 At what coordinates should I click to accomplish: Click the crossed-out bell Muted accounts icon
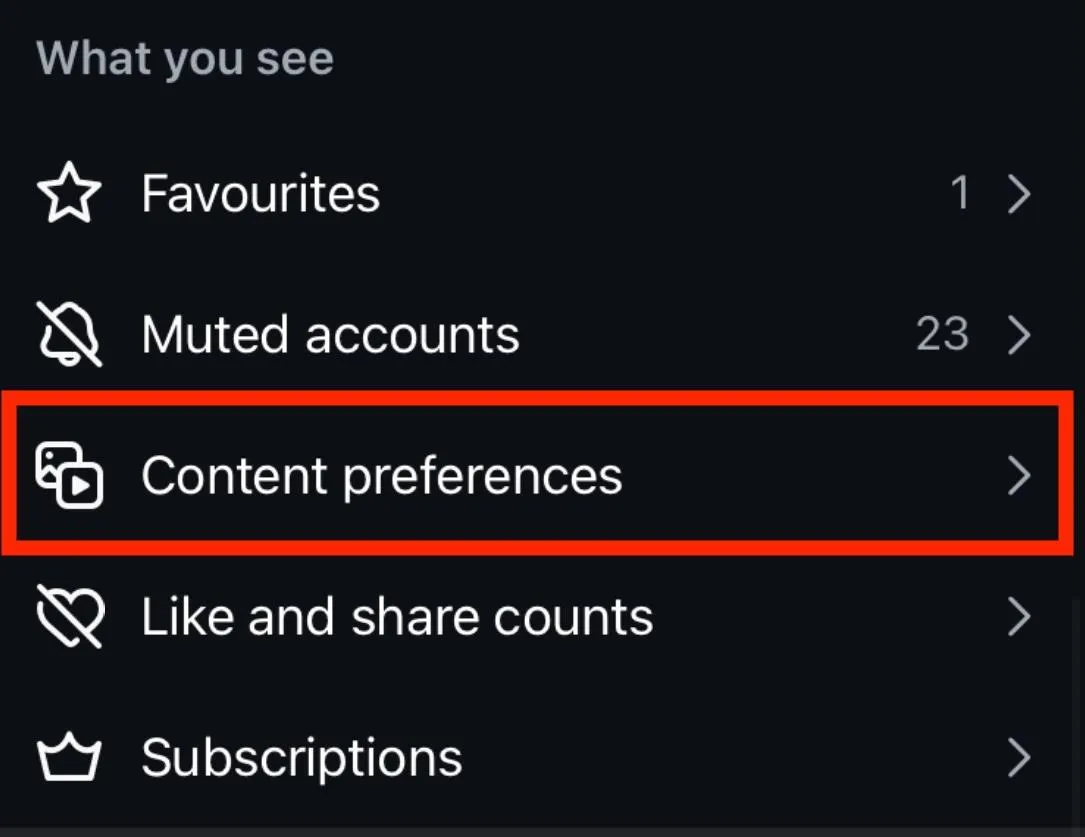tap(69, 333)
